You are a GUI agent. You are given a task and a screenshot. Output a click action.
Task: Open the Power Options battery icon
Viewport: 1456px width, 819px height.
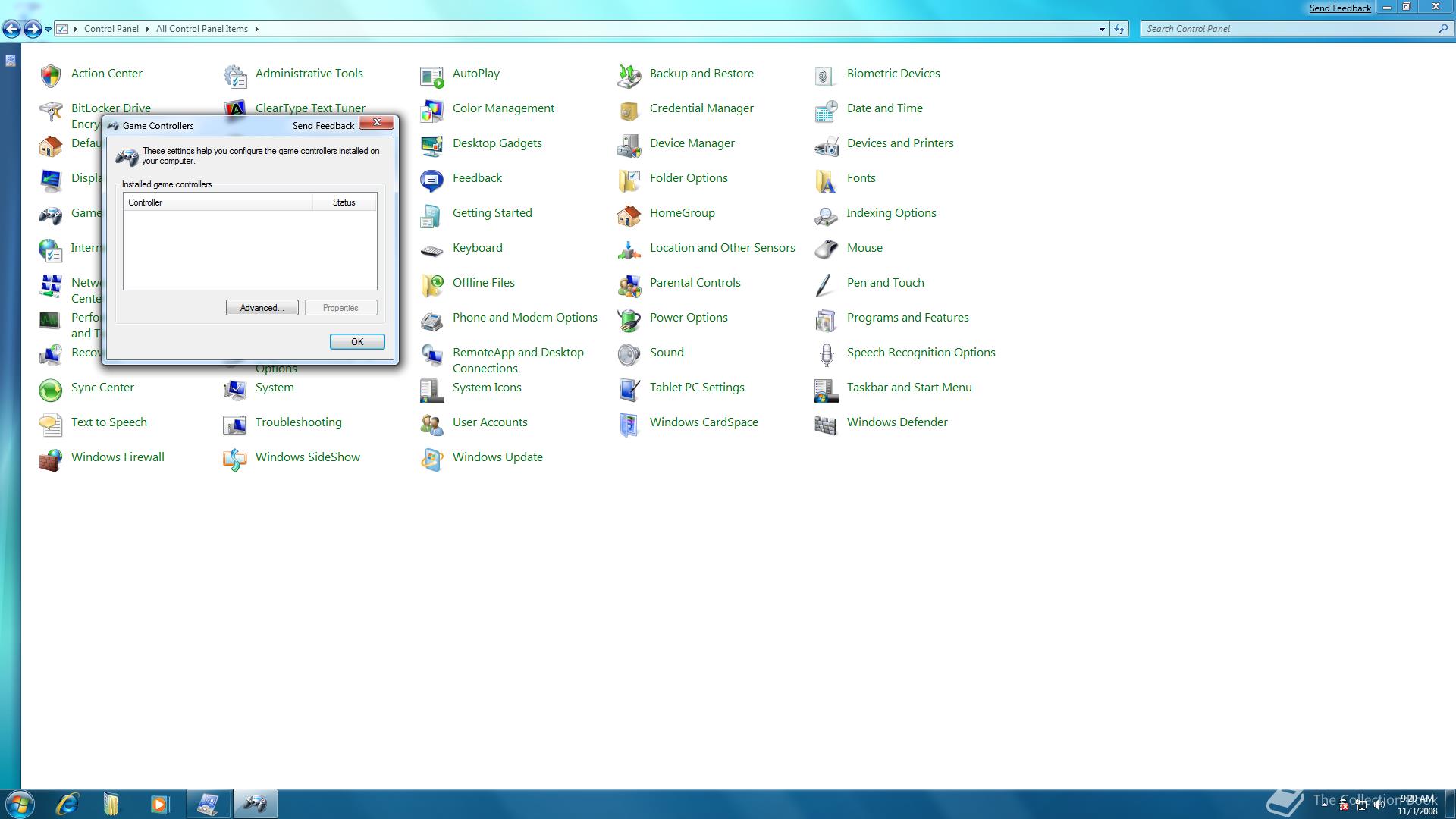629,320
